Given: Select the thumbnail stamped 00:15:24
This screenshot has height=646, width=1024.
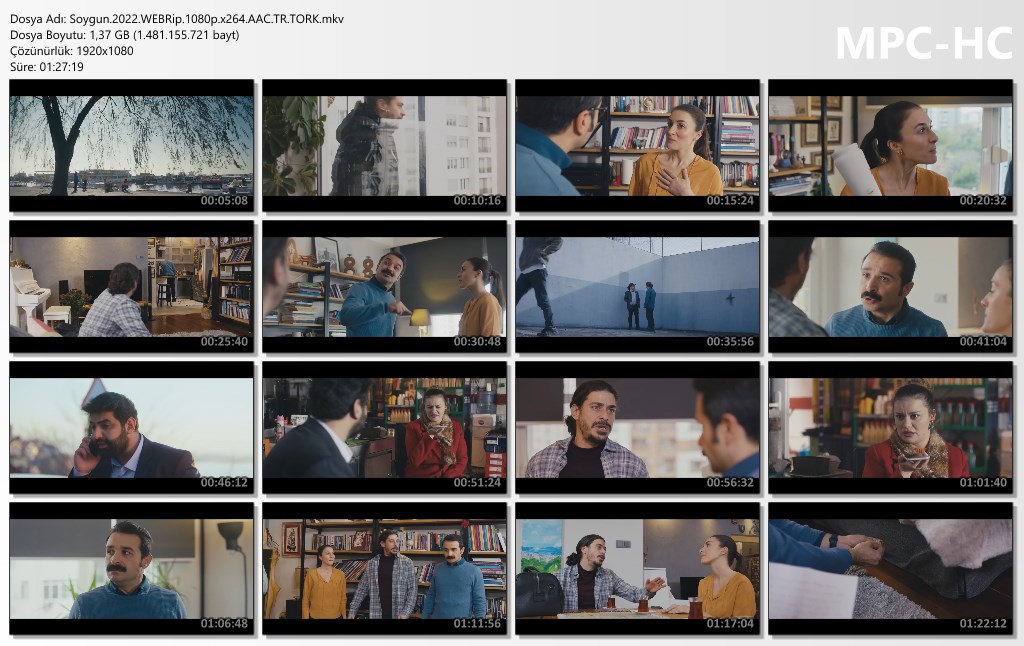Looking at the screenshot, I should coord(637,145).
